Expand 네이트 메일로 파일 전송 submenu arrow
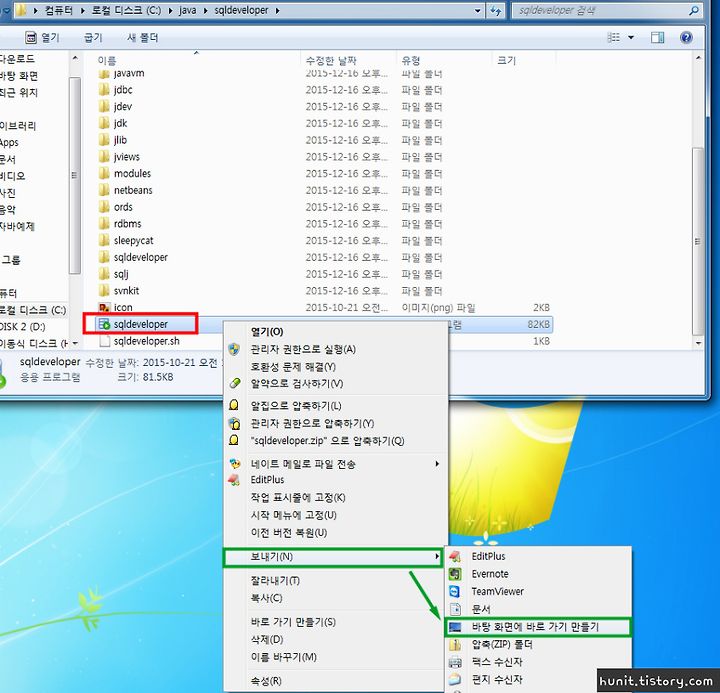720x693 pixels. pyautogui.click(x=437, y=464)
